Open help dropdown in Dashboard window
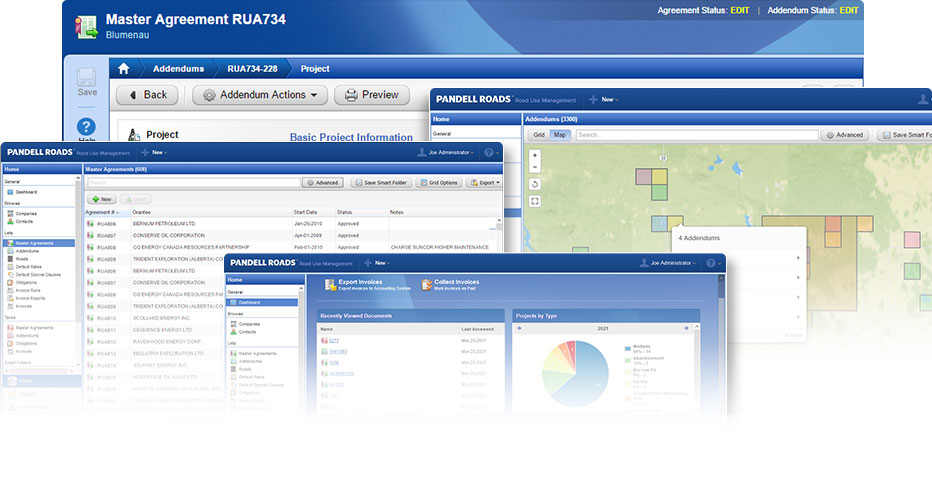This screenshot has height=487, width=932. 713,263
